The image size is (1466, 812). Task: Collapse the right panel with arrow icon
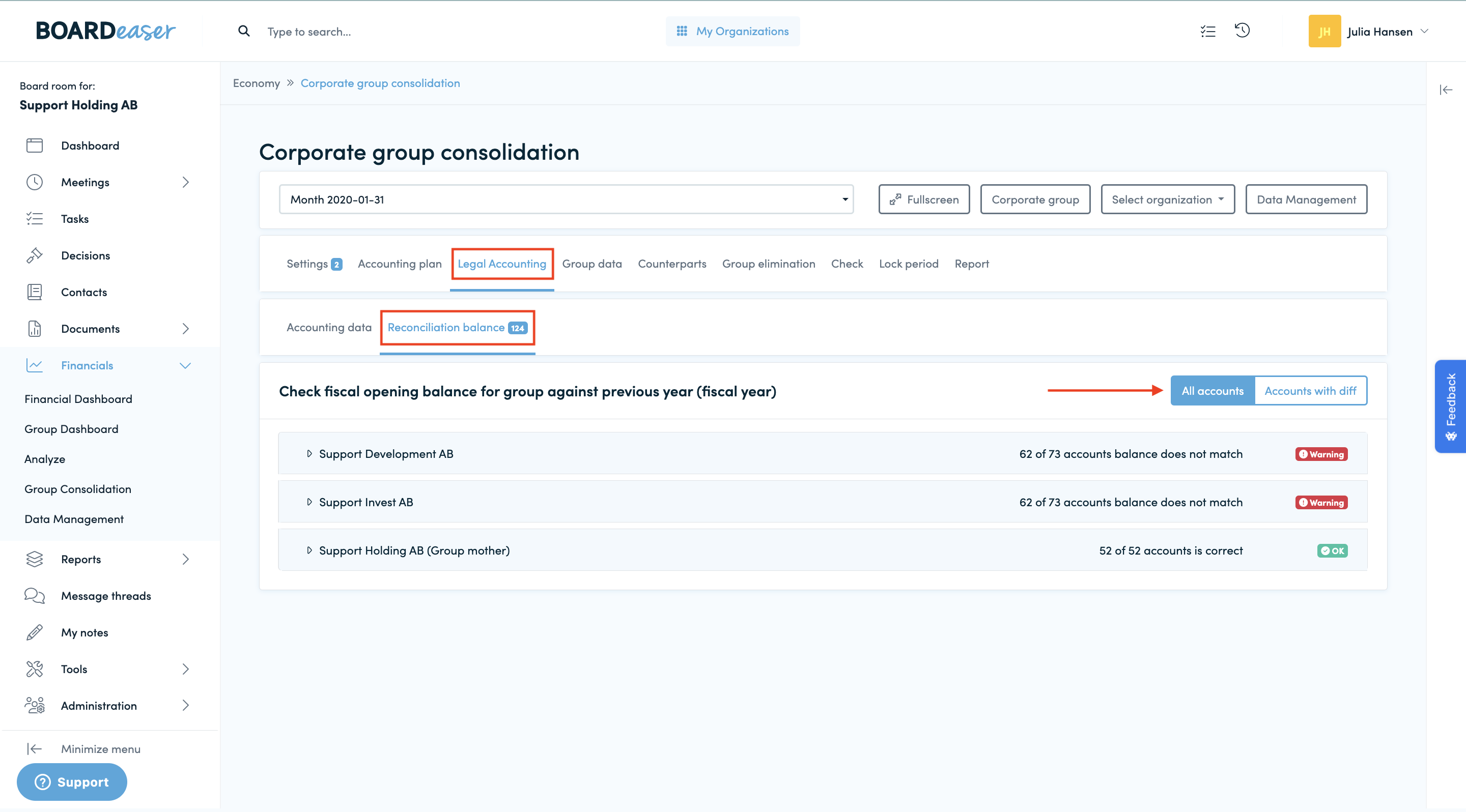[1446, 90]
